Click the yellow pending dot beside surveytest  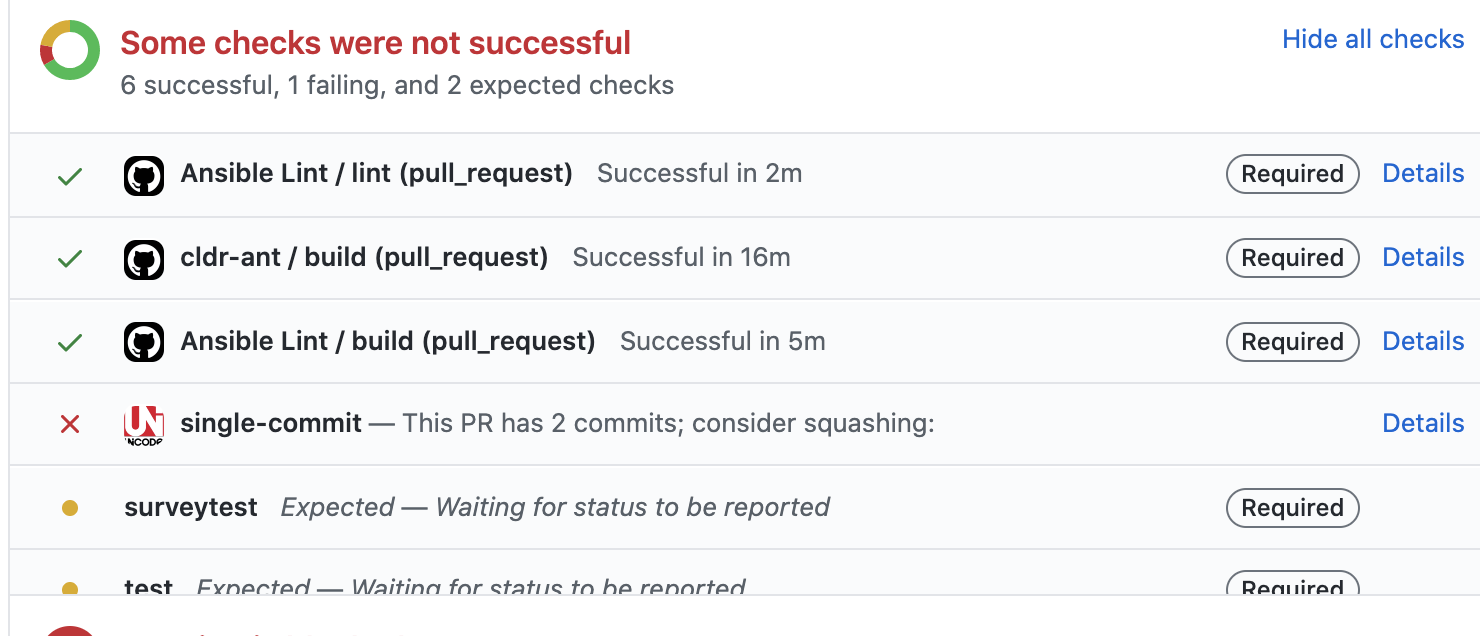69,507
